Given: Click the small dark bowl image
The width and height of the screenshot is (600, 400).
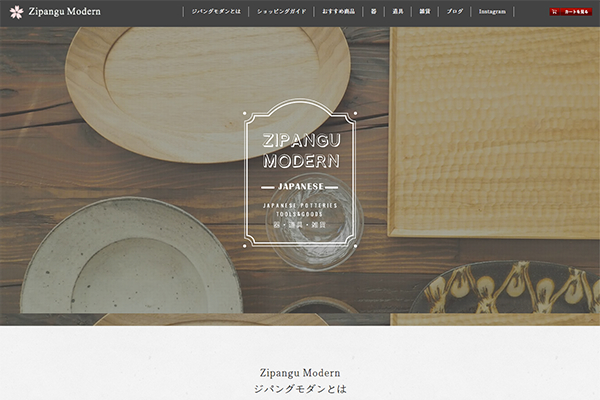Looking at the screenshot, I should coord(320,305).
